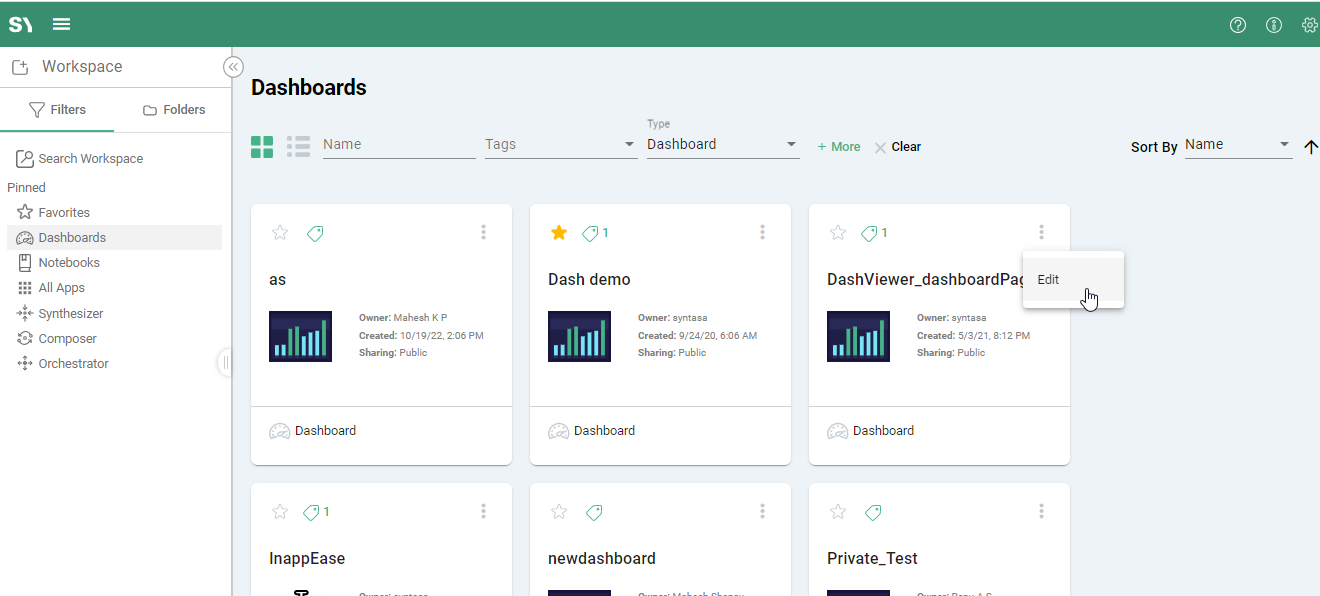Screen dimensions: 1320x596
Task: Open the hamburger menu in header
Action: coord(61,25)
